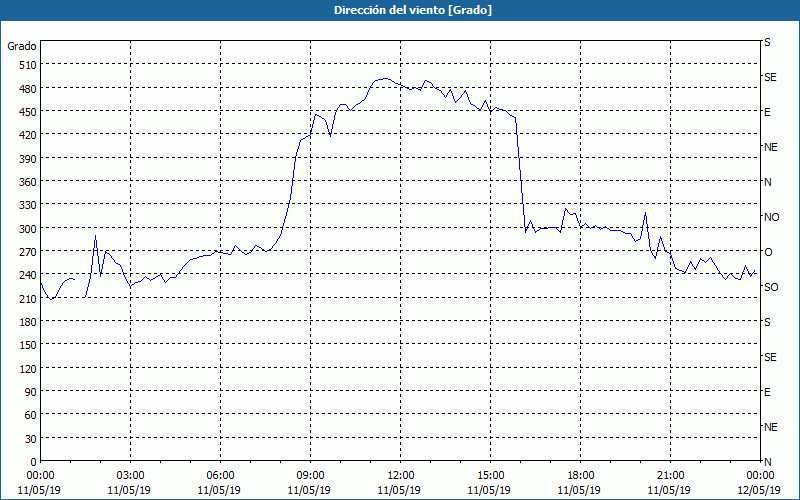
Task: Select the 120 degree axis label
Action: pos(29,369)
